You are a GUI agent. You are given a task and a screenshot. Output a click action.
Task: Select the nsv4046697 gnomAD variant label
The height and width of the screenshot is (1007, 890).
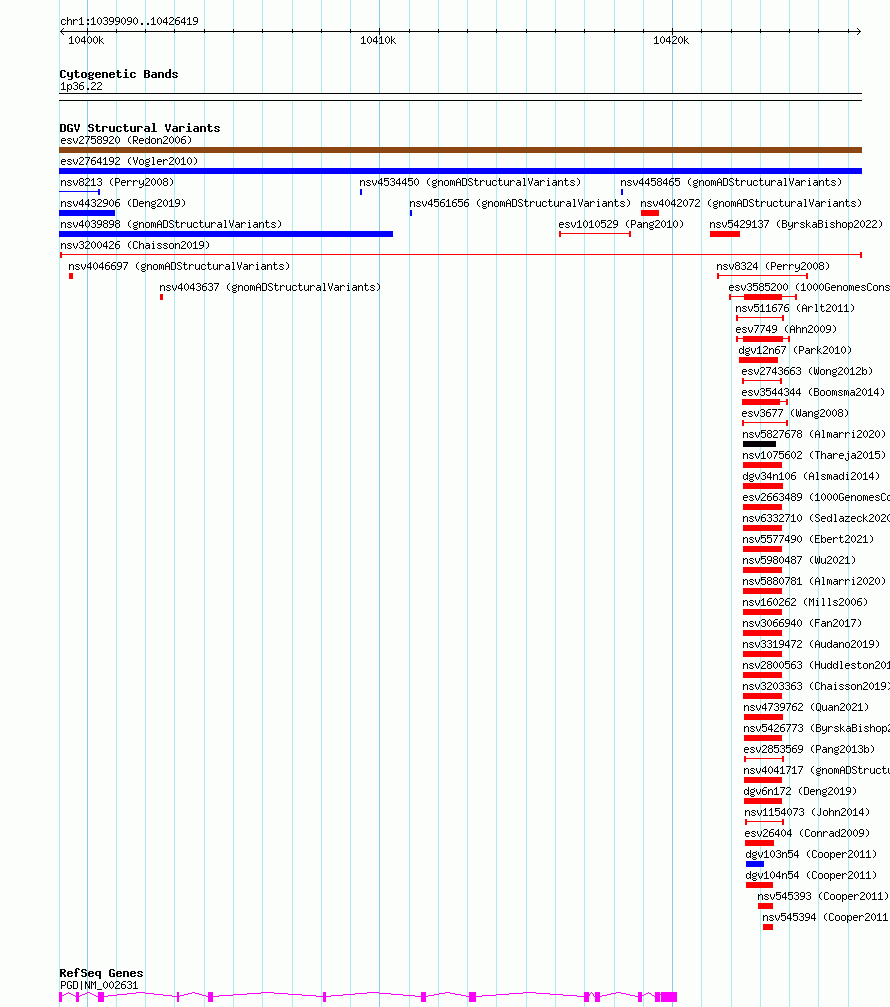[179, 267]
